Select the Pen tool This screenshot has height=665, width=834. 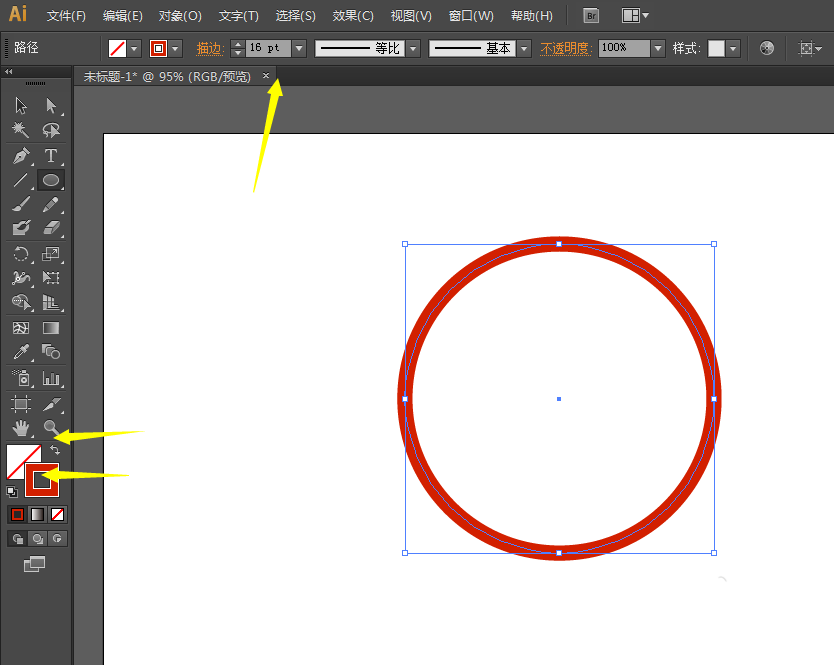pos(21,156)
